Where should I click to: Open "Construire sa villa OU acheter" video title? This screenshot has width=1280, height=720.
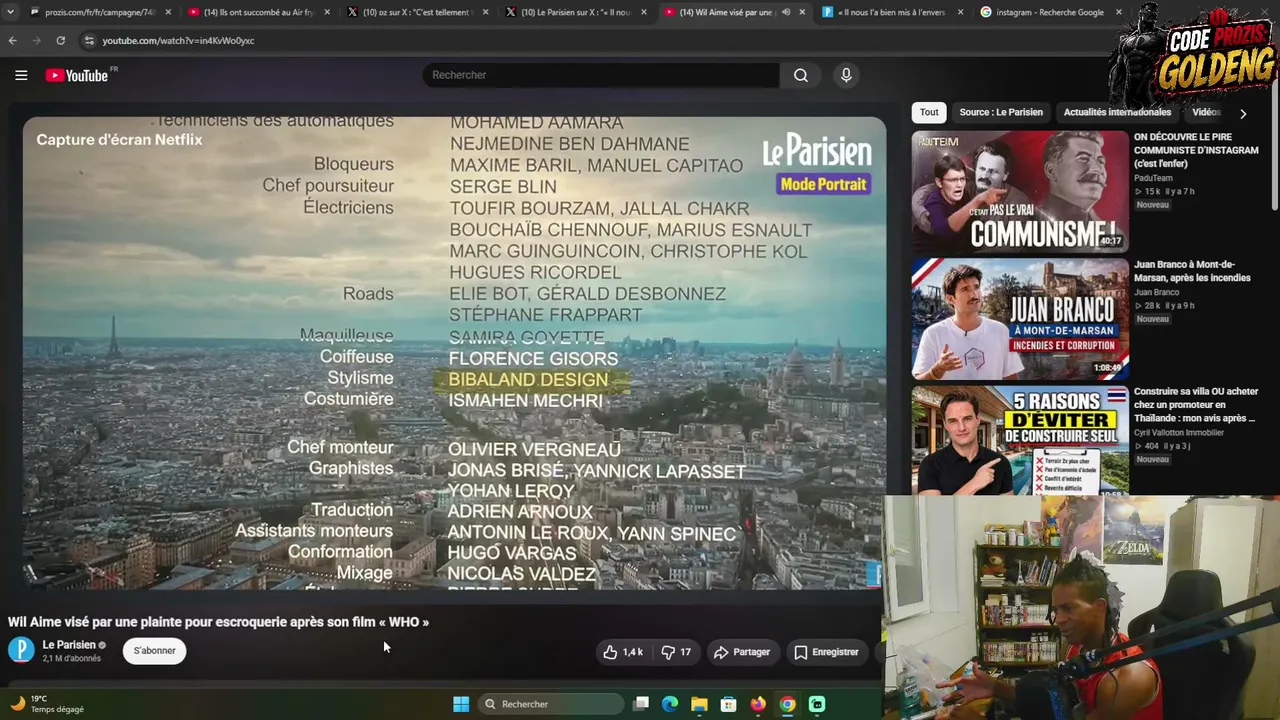1196,405
